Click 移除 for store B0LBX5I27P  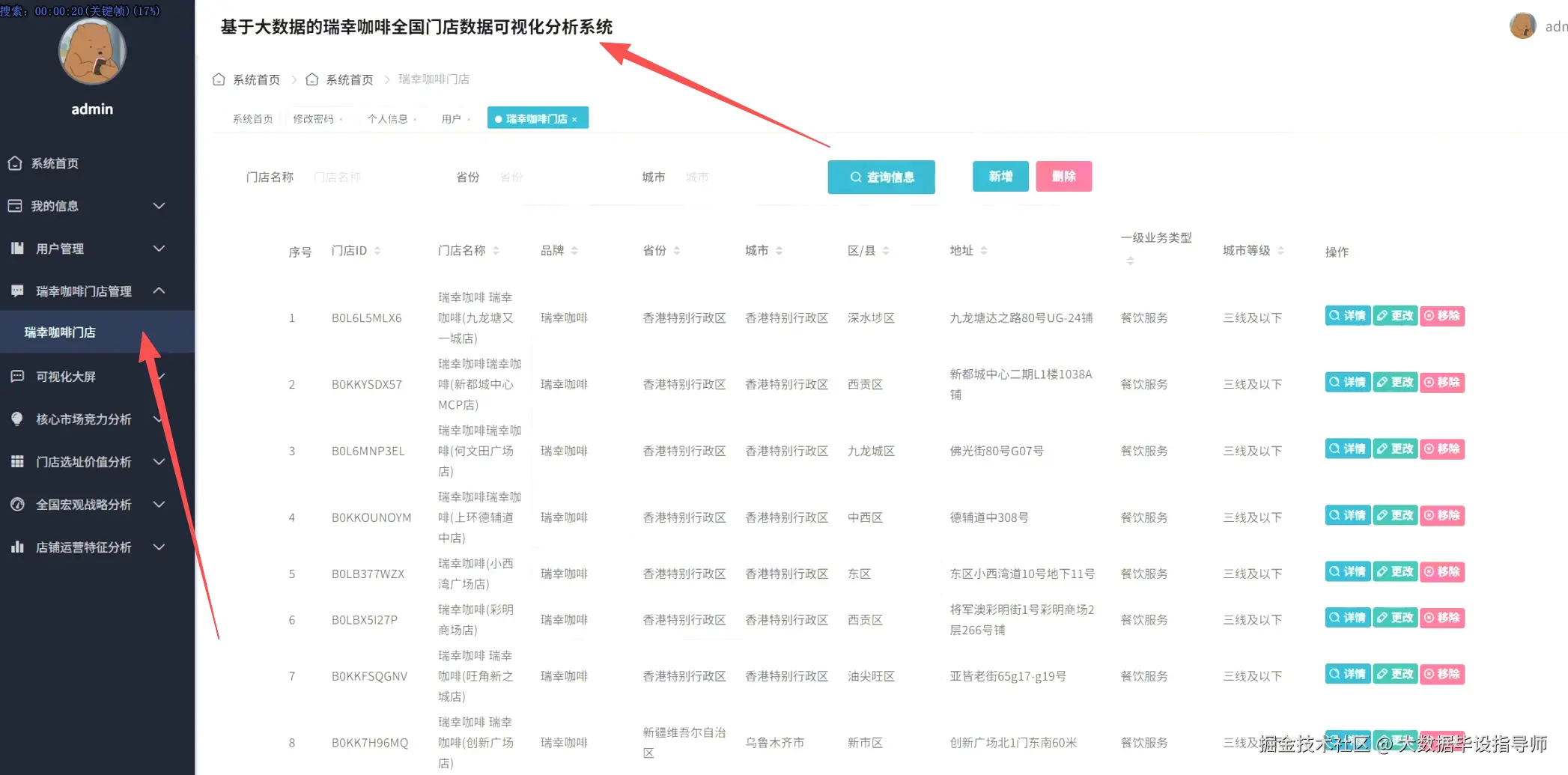[1442, 619]
